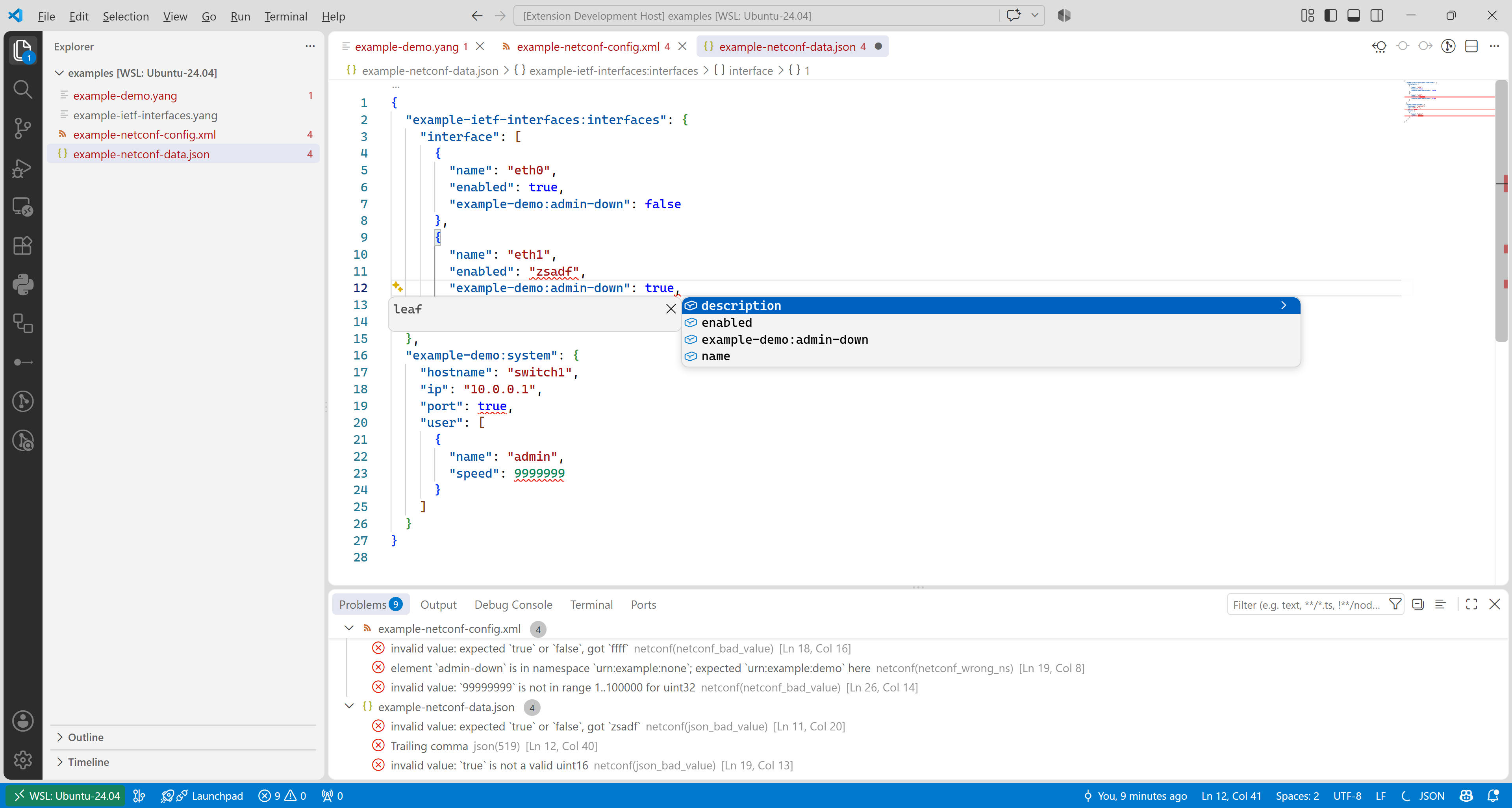This screenshot has width=1512, height=808.
Task: Split the editor with split icon
Action: click(x=1471, y=46)
